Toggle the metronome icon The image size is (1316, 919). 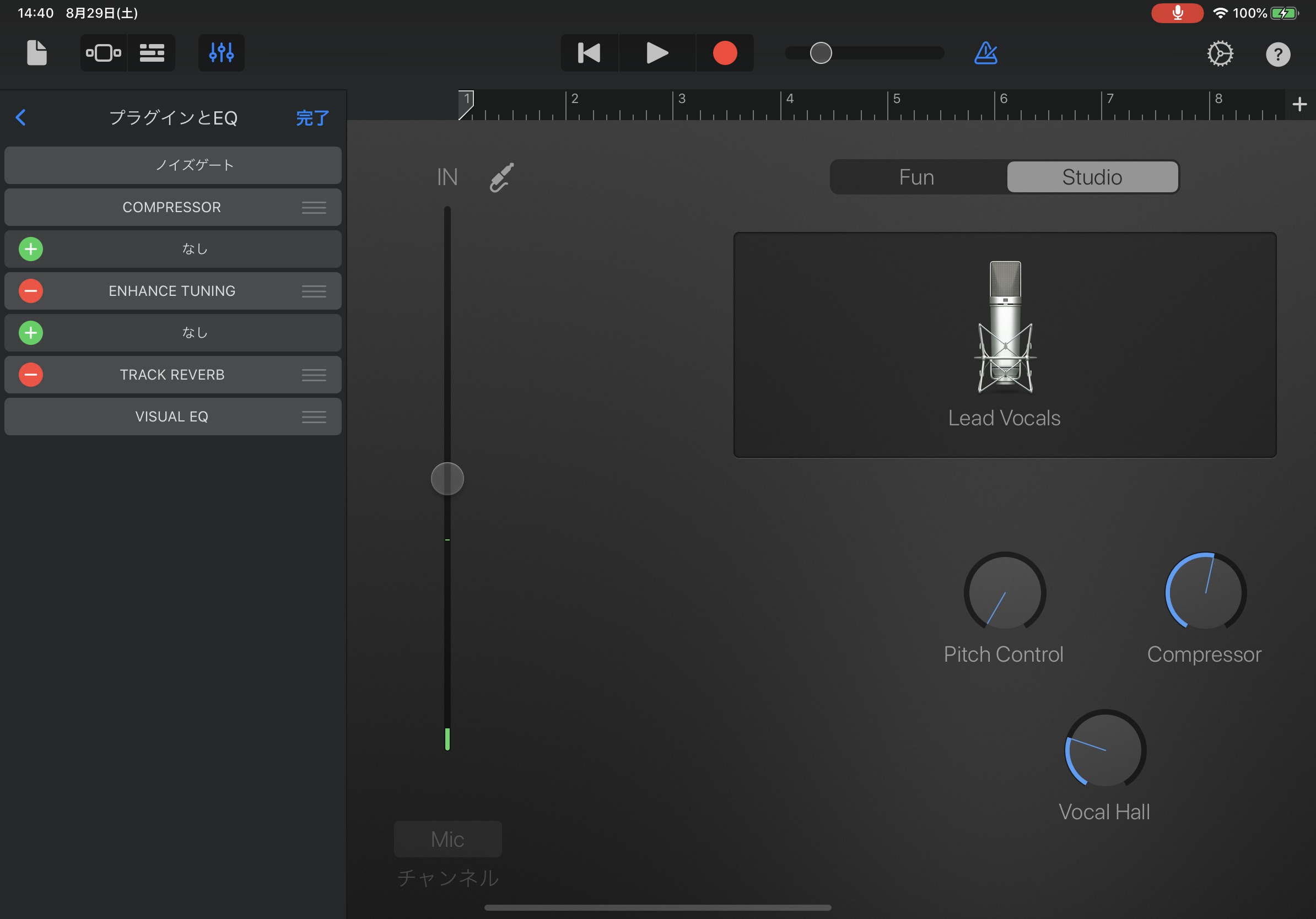tap(986, 53)
